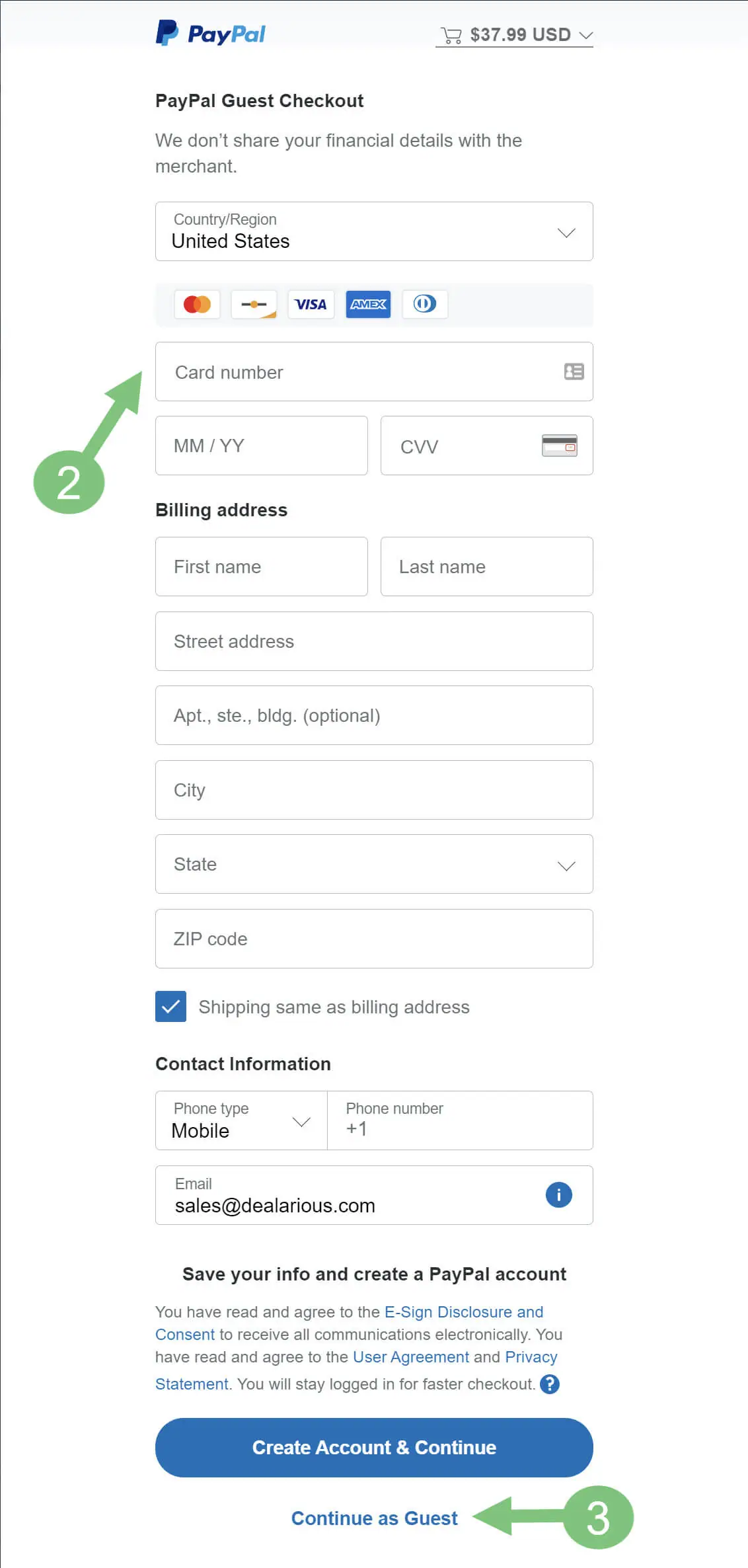Viewport: 748px width, 1568px height.
Task: Click the Visa card icon
Action: (x=311, y=304)
